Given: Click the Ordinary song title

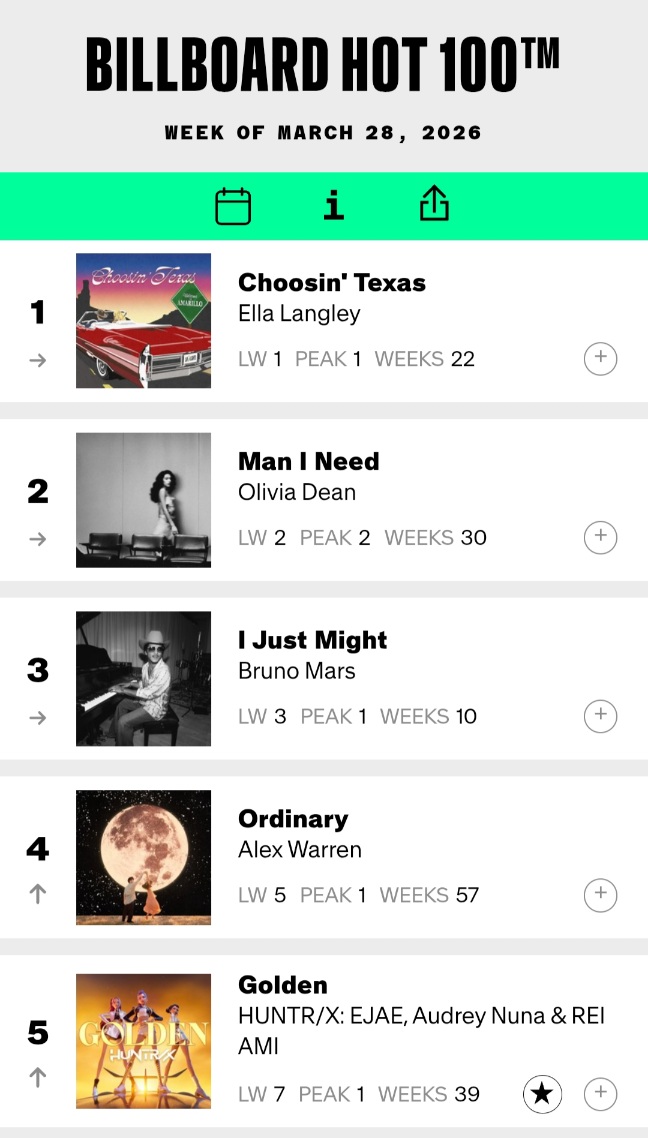Looking at the screenshot, I should 293,819.
